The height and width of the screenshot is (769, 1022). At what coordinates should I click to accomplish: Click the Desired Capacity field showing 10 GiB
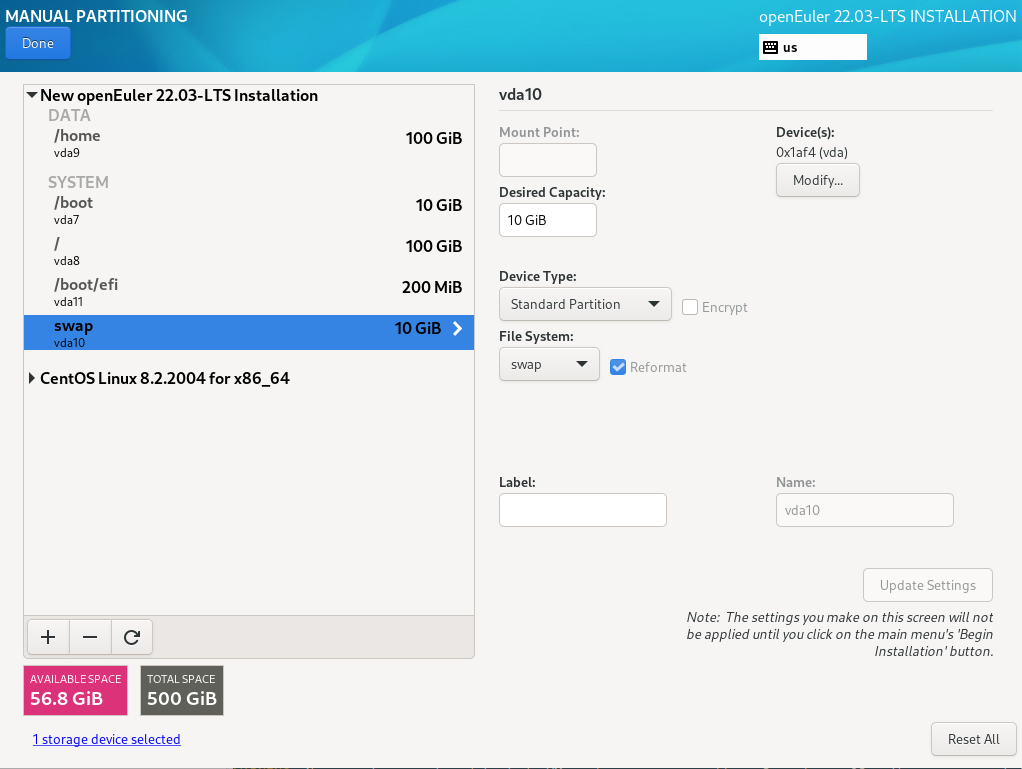548,220
